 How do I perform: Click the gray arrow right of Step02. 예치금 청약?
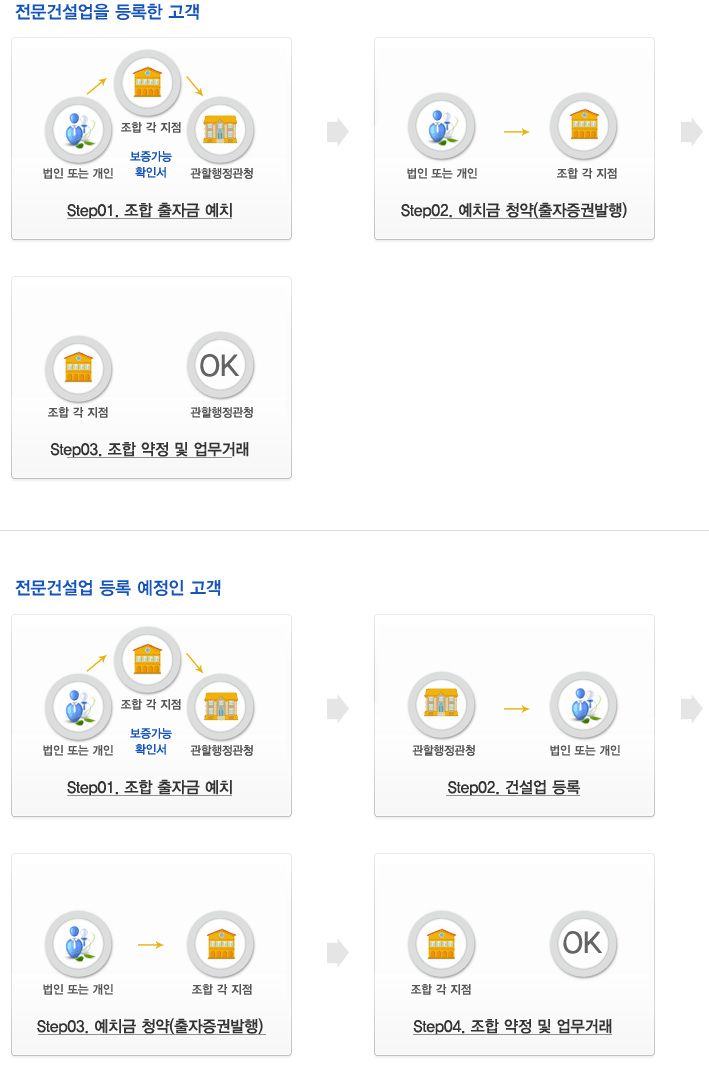(x=692, y=132)
